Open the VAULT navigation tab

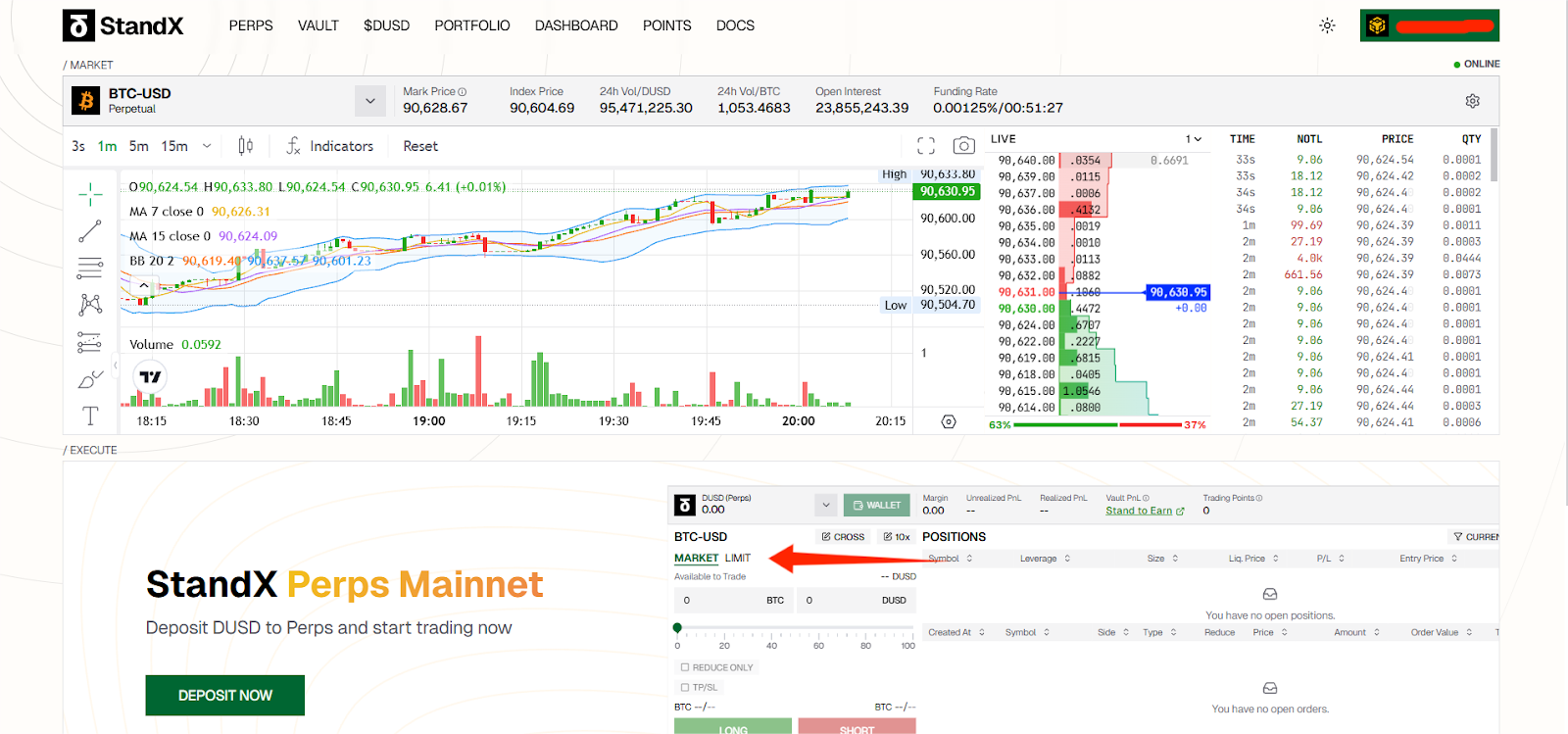(x=318, y=25)
